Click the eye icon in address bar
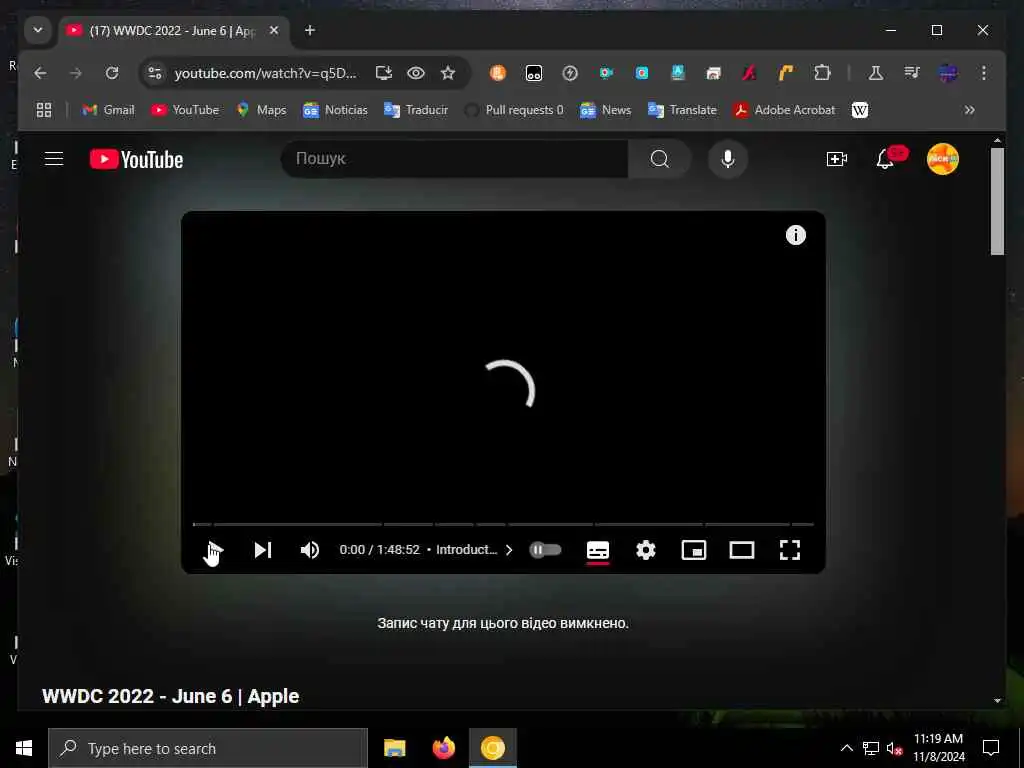The height and width of the screenshot is (768, 1024). coord(416,73)
